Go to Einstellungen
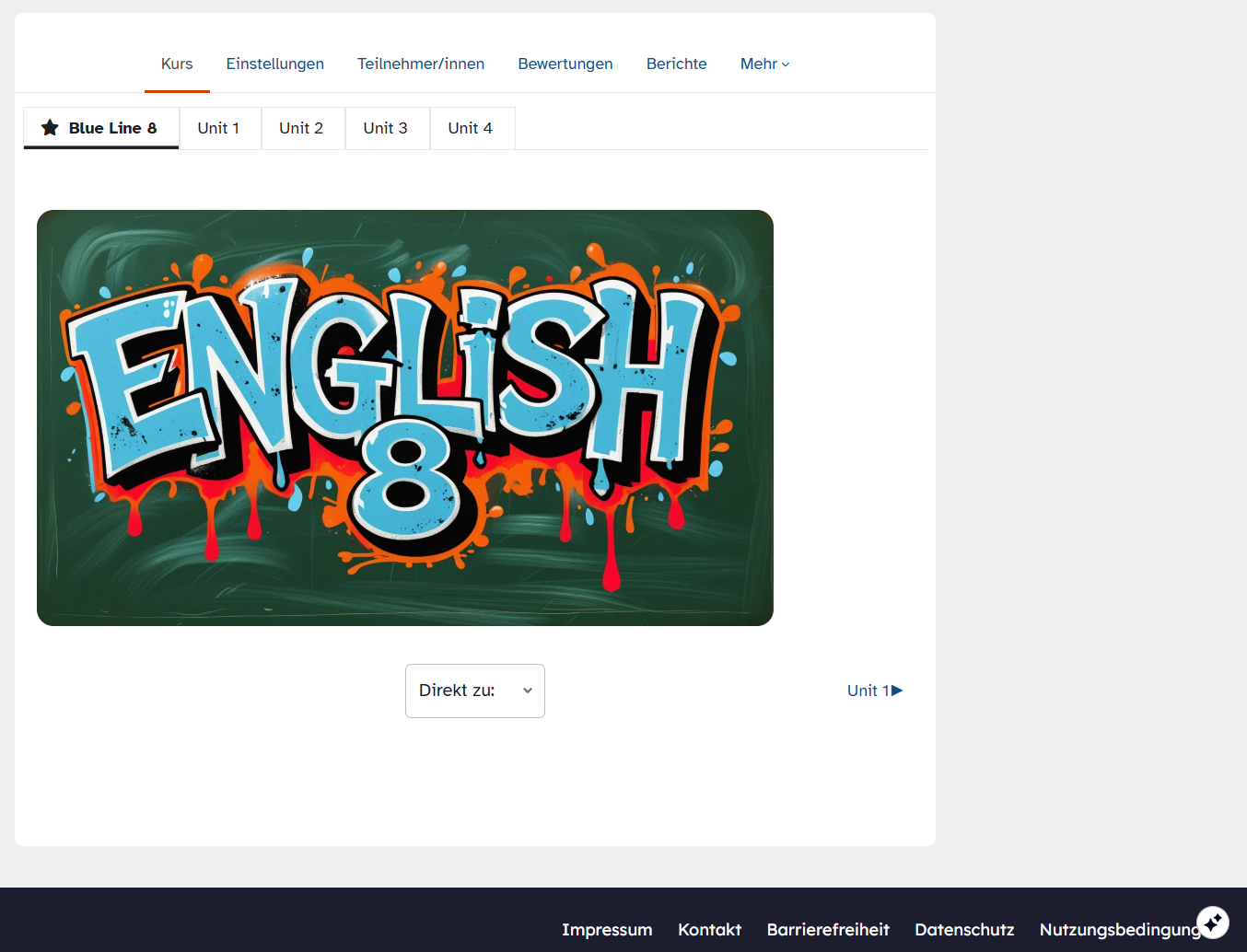The width and height of the screenshot is (1247, 952). (274, 64)
